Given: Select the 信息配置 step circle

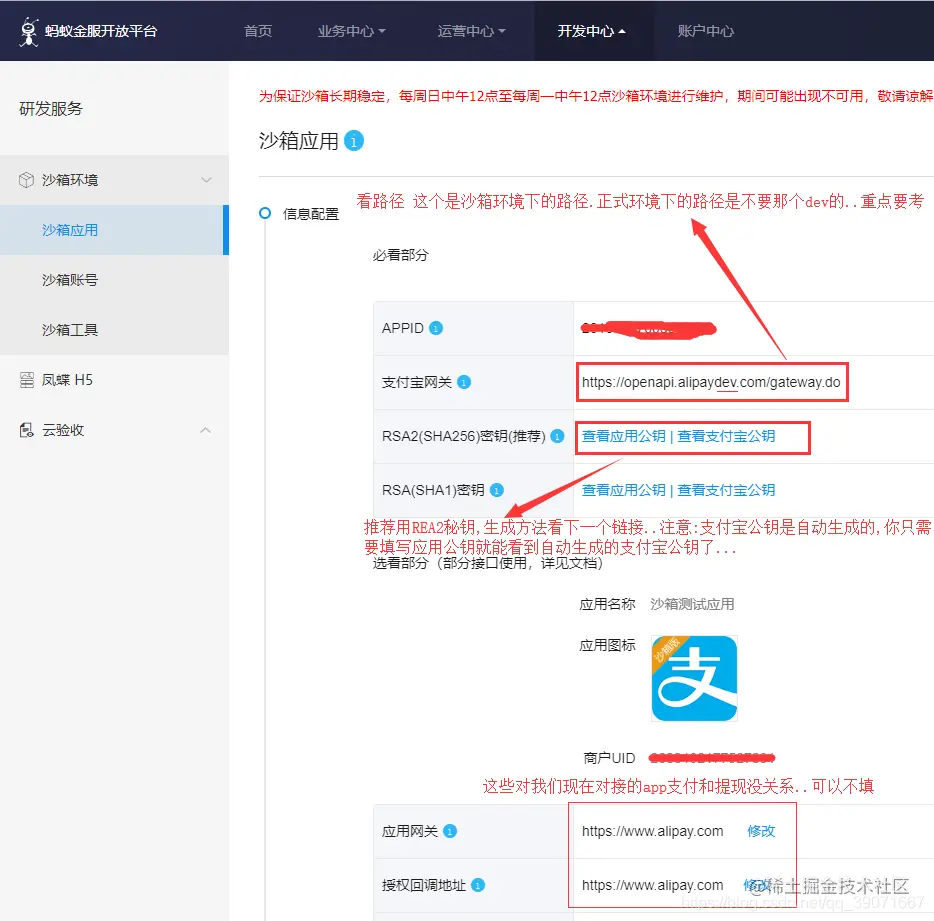Looking at the screenshot, I should click(265, 213).
